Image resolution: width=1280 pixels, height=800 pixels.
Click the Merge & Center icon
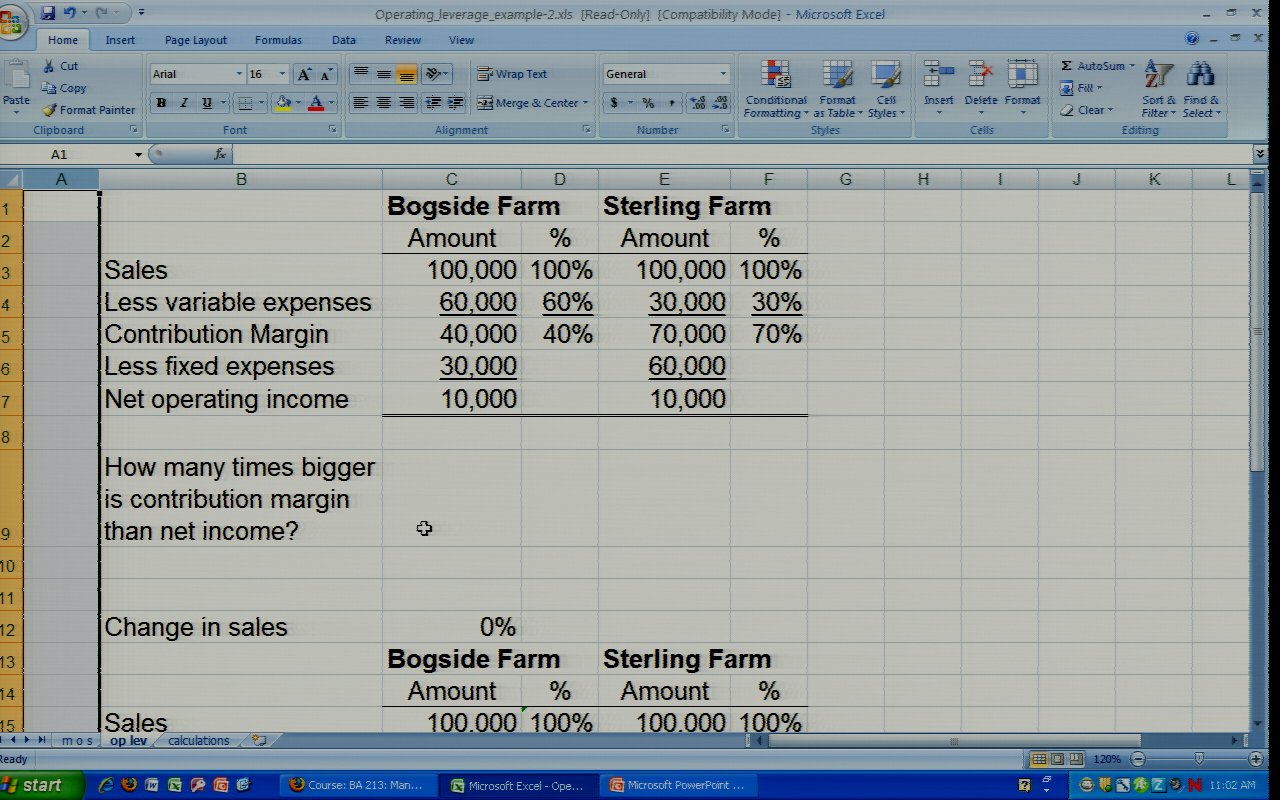485,103
